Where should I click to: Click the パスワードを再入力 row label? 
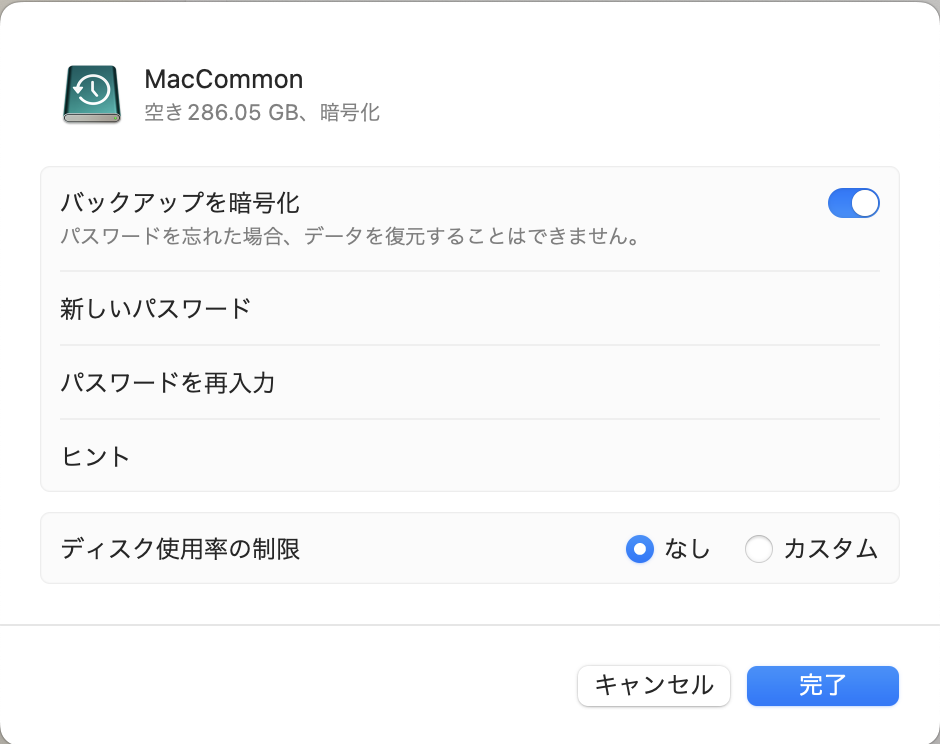coord(168,382)
